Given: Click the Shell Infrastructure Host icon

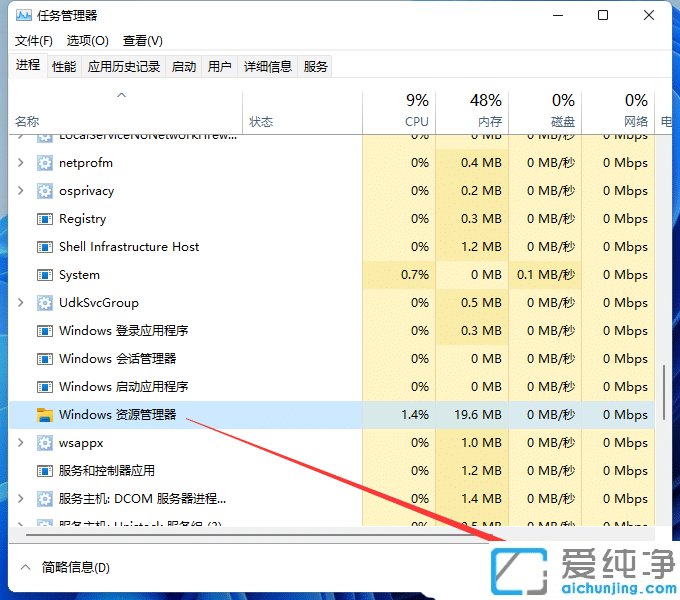Looking at the screenshot, I should (x=45, y=247).
